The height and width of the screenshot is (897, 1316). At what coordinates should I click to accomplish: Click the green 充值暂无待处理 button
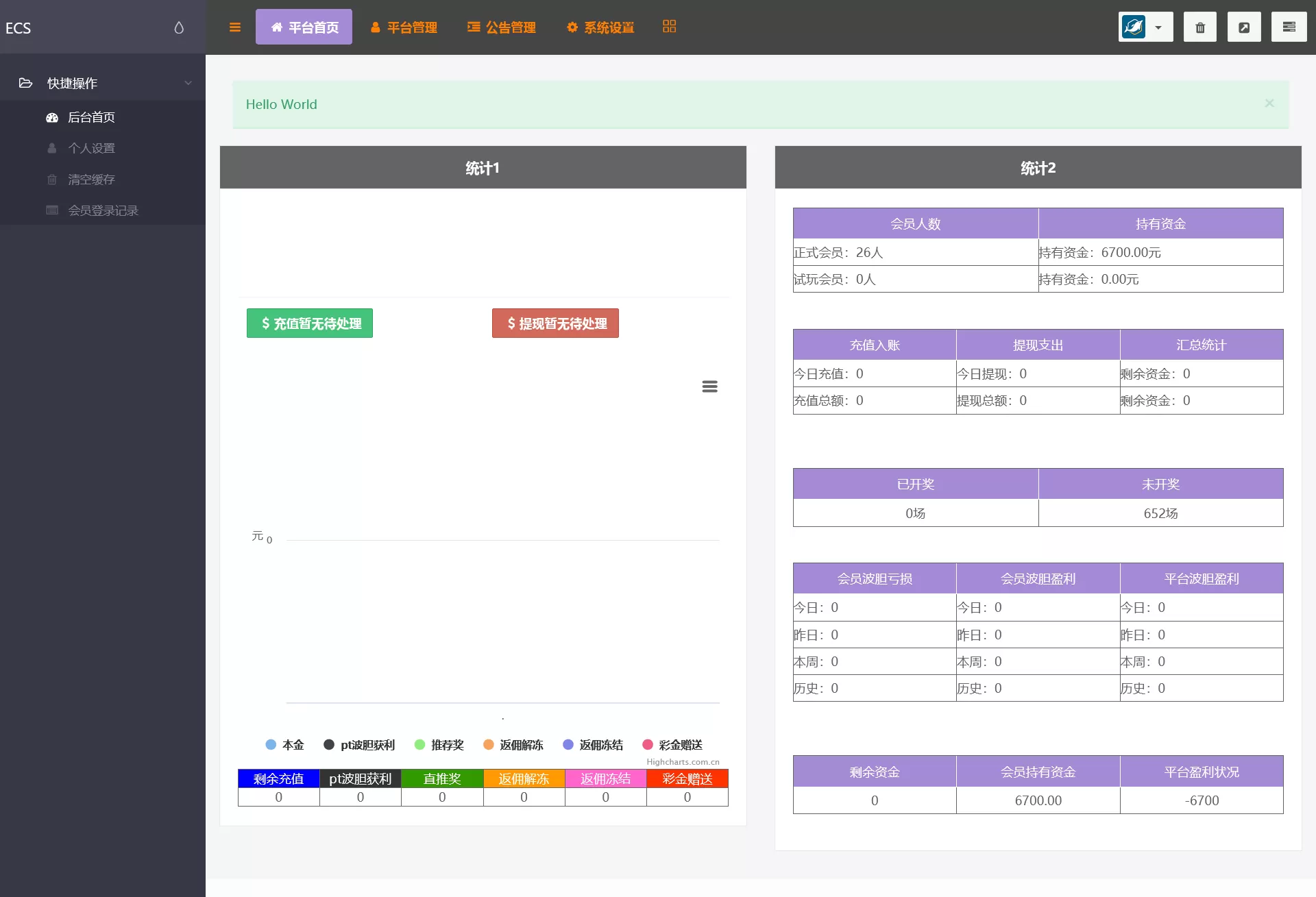[x=310, y=323]
